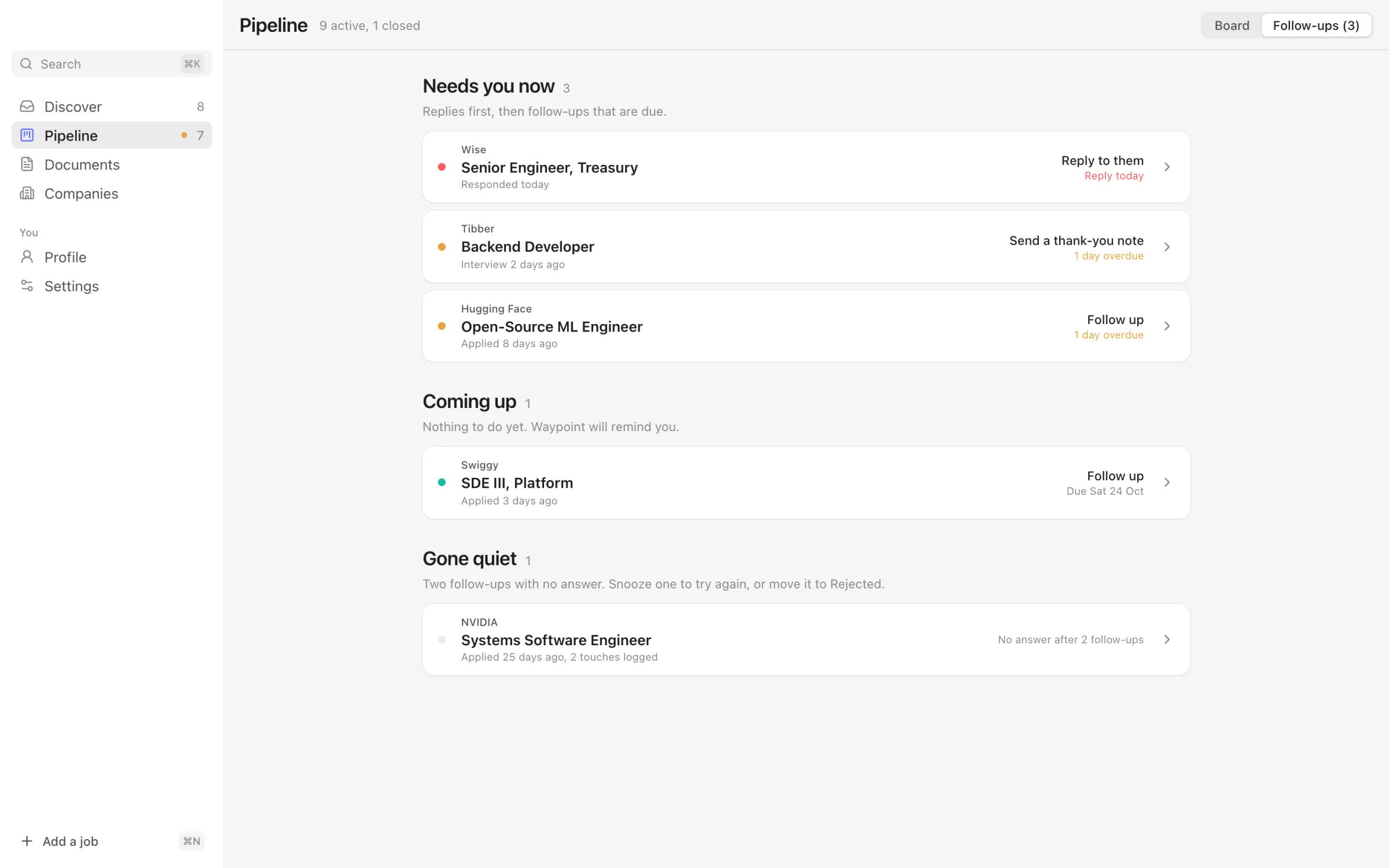1389x868 pixels.
Task: Click the Discover count 8
Action: point(200,106)
